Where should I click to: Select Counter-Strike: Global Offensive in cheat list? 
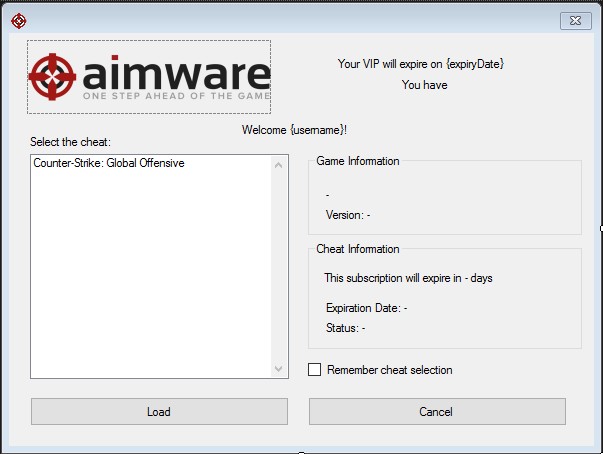point(109,163)
